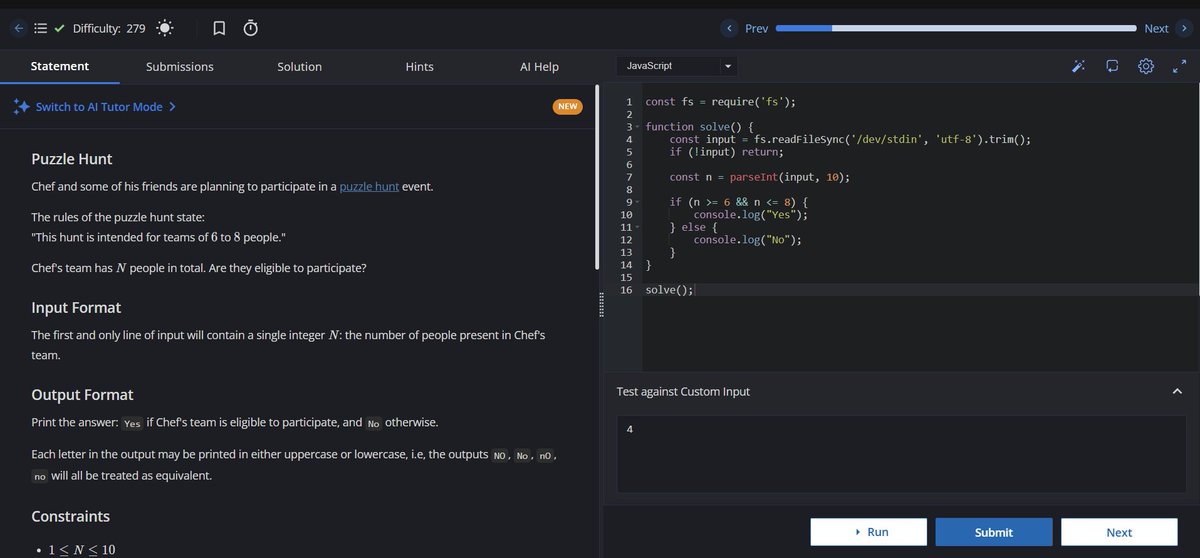Click the bottom Next button
This screenshot has width=1200, height=558.
pyautogui.click(x=1119, y=532)
